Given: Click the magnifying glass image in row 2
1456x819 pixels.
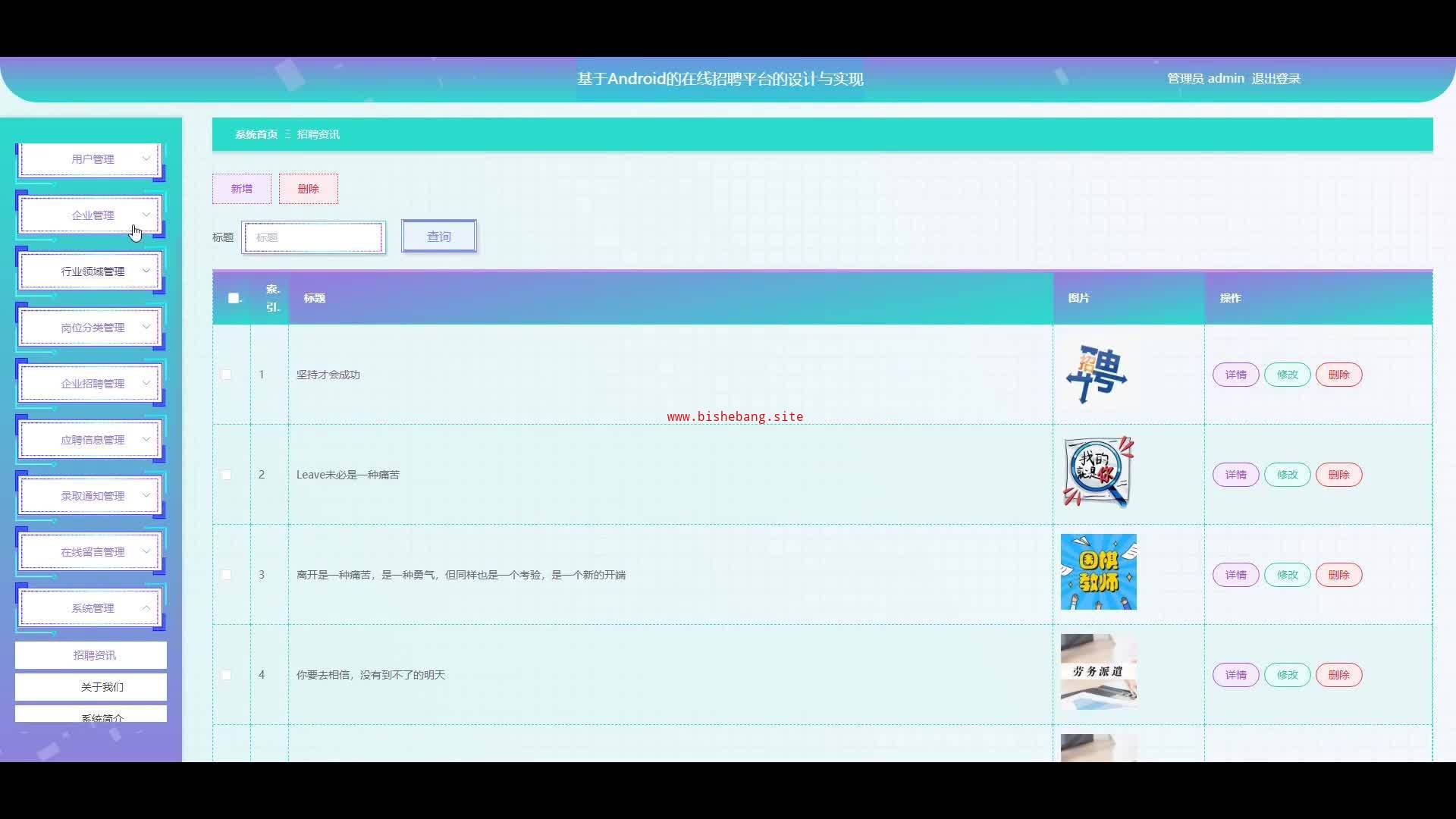Looking at the screenshot, I should pos(1098,473).
